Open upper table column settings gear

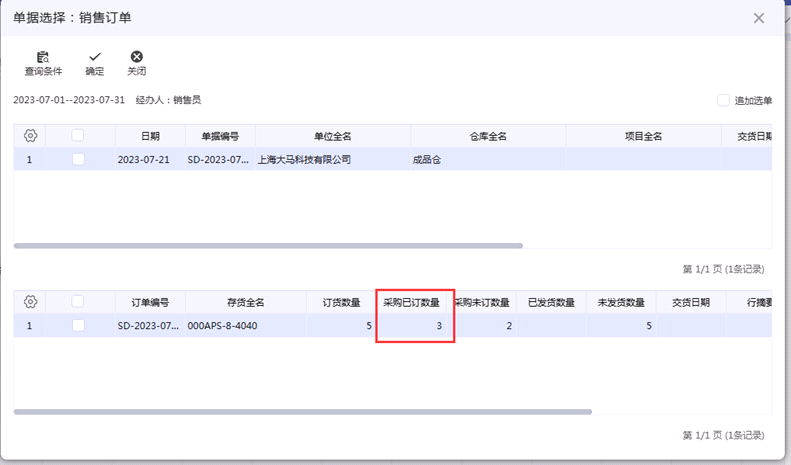pos(30,135)
